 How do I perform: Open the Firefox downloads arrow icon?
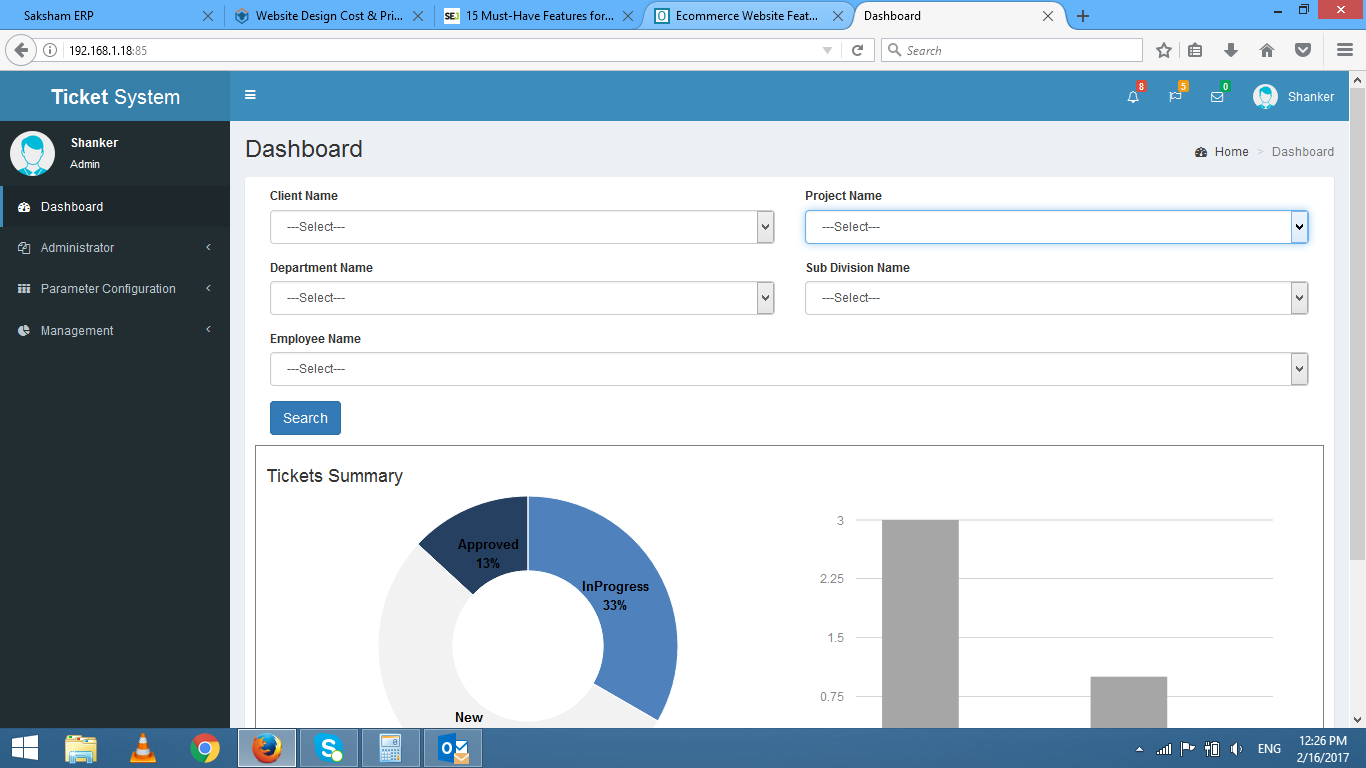1231,50
